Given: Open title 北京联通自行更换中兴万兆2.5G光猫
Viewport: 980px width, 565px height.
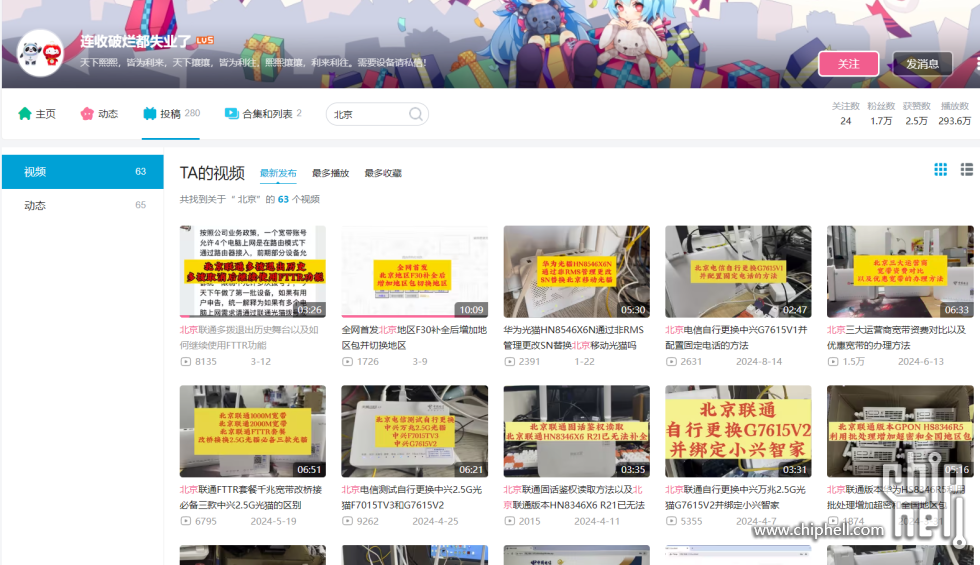Looking at the screenshot, I should 736,497.
